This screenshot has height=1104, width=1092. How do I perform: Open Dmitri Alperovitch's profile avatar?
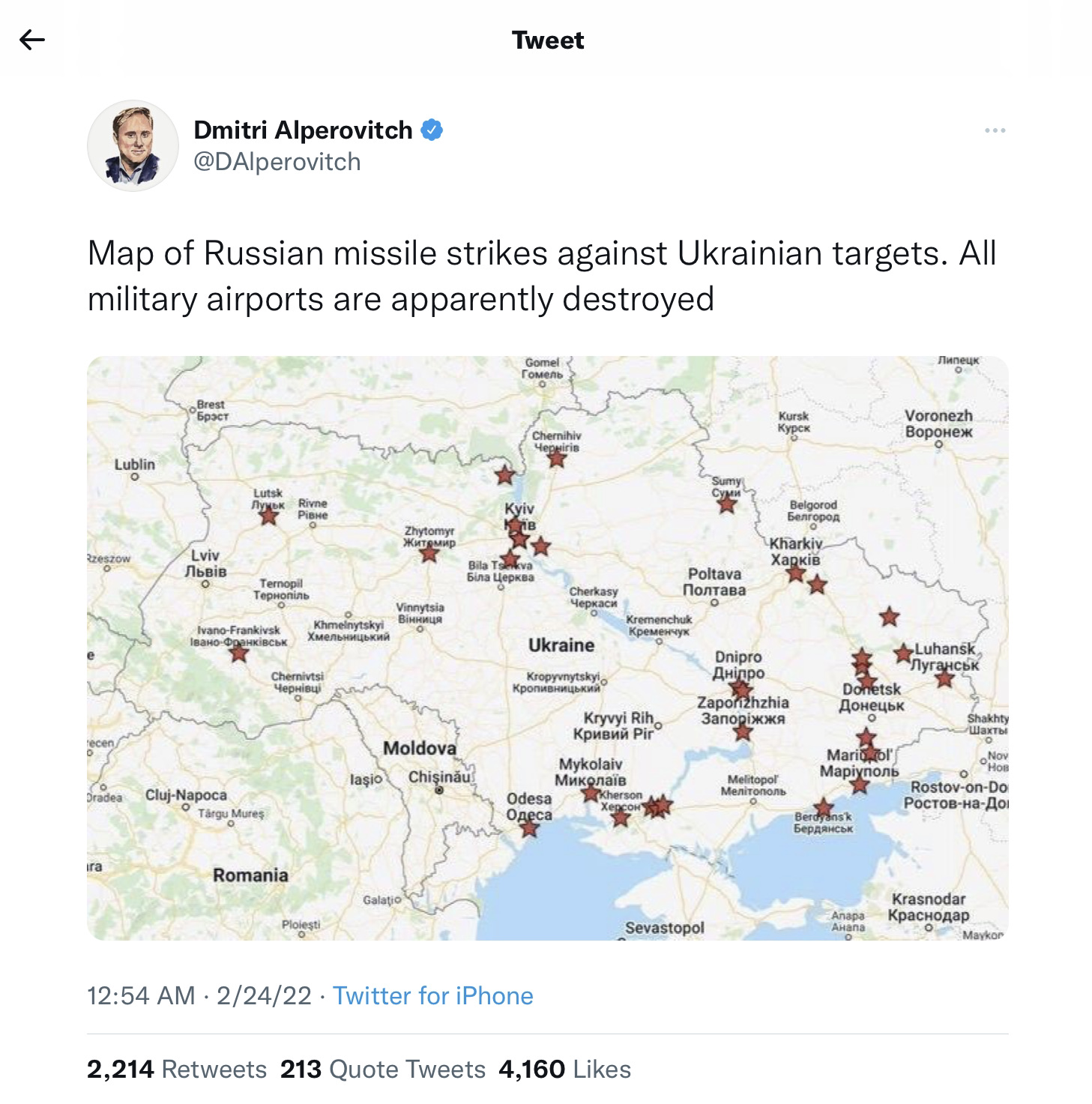coord(133,145)
